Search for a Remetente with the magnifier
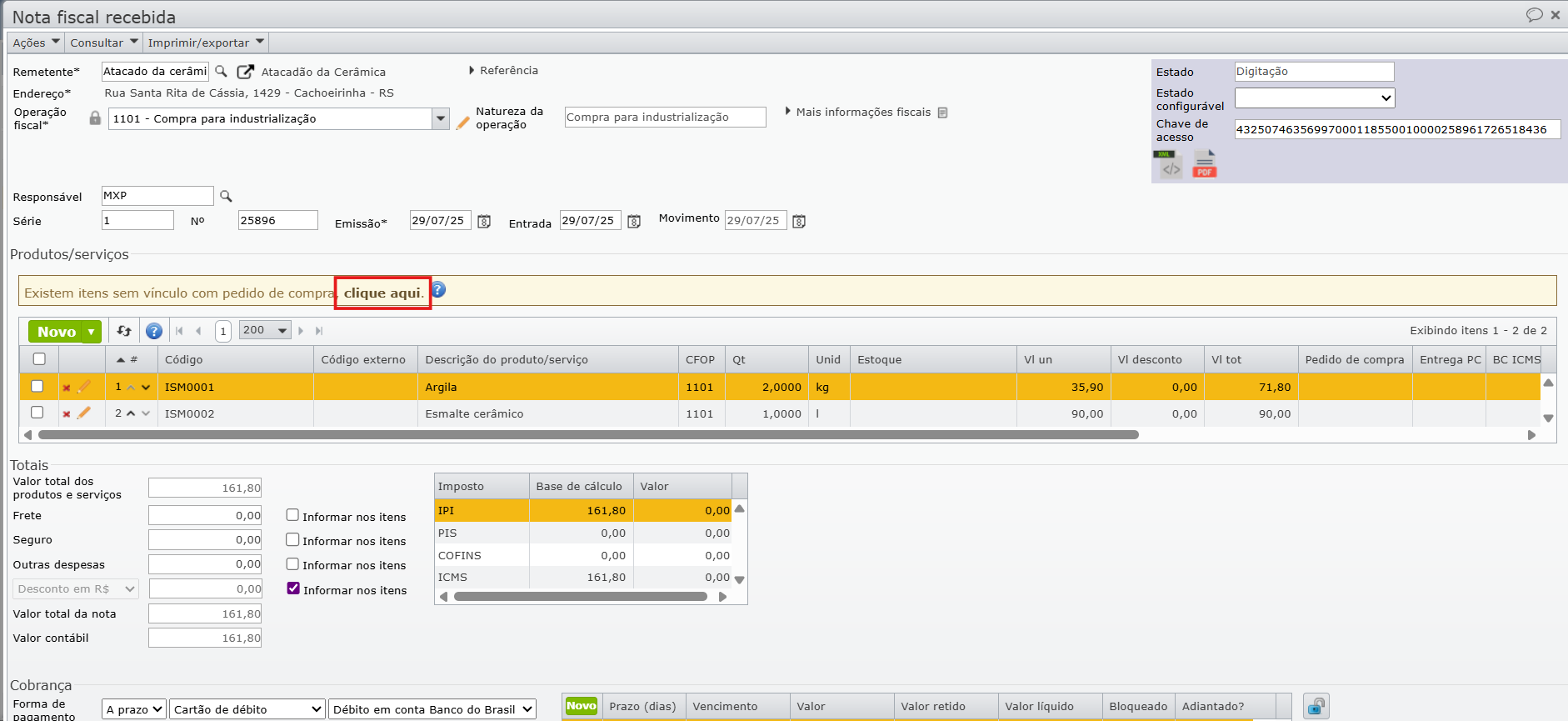The height and width of the screenshot is (721, 1568). pyautogui.click(x=221, y=72)
